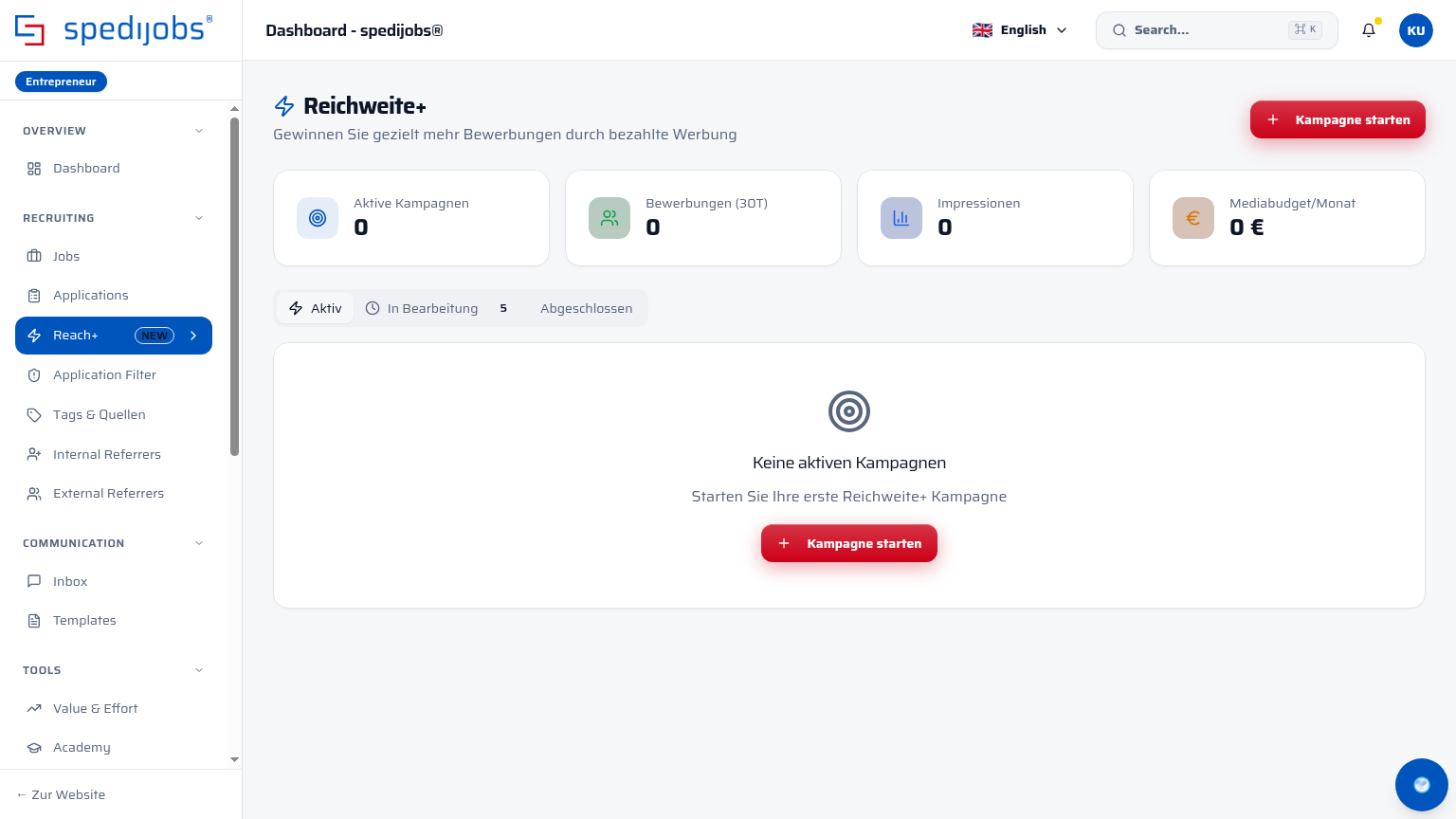The height and width of the screenshot is (819, 1456).
Task: Click the Bewerbungen people icon
Action: click(610, 218)
